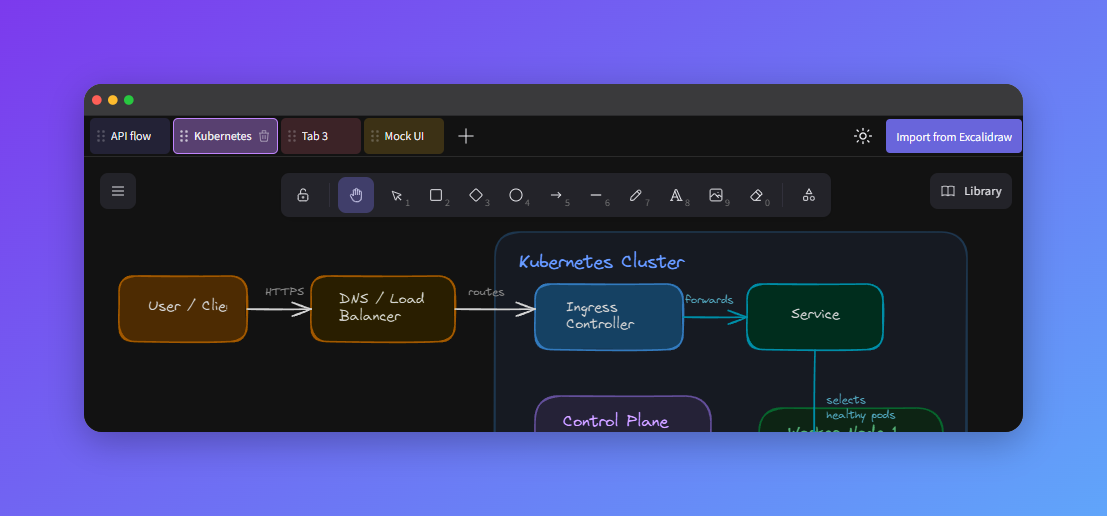Add a new tab with plus icon
The height and width of the screenshot is (516, 1107).
click(x=466, y=136)
